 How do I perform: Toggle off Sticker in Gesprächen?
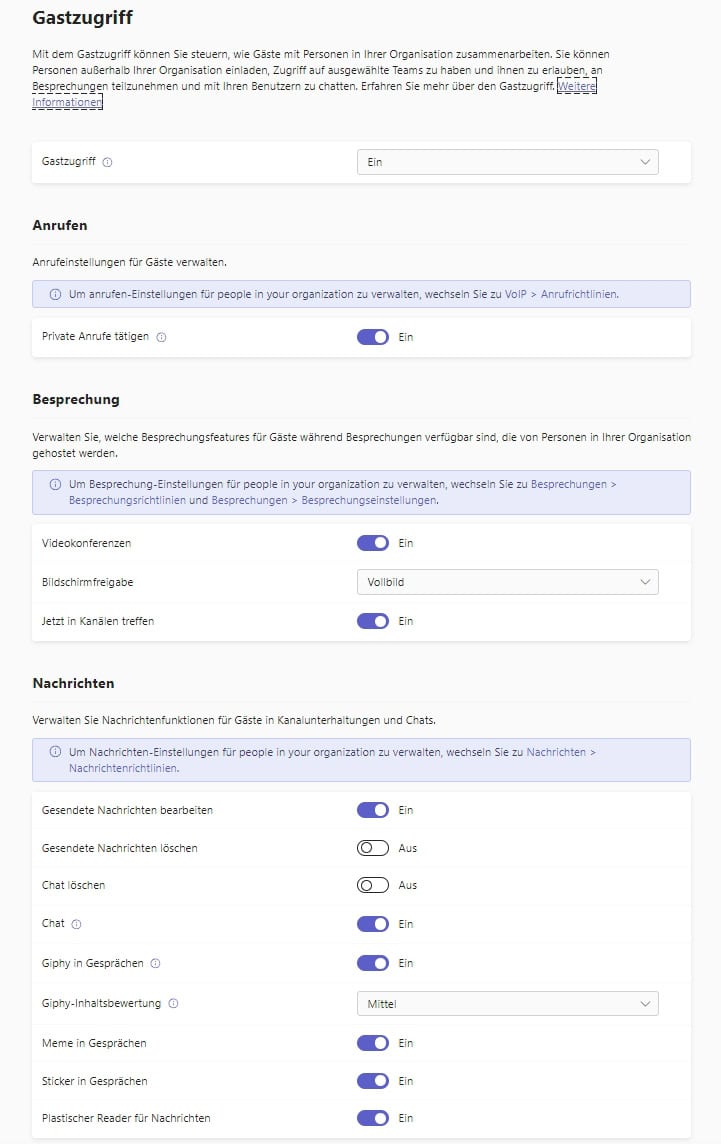[372, 1080]
